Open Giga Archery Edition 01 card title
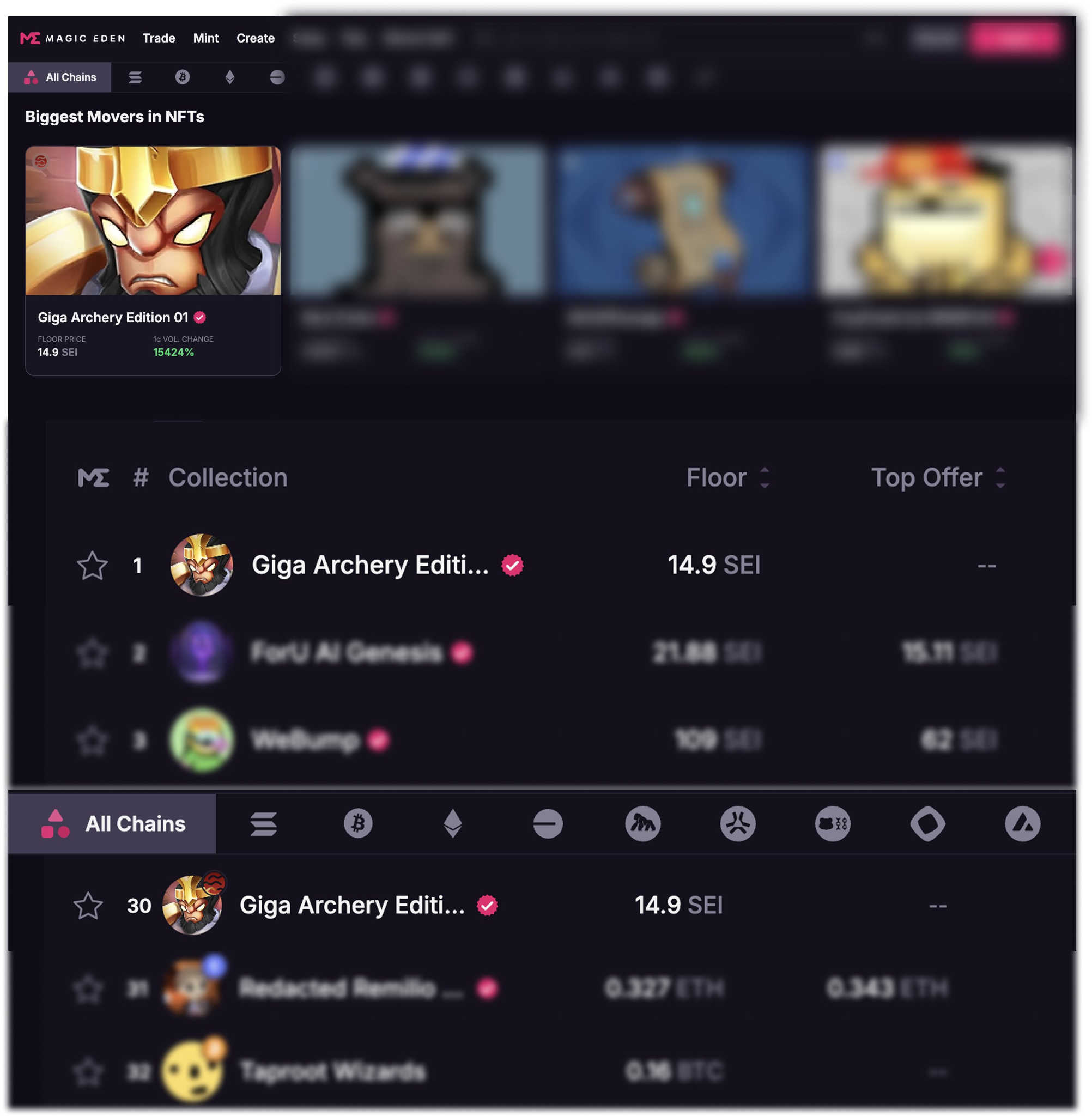The height and width of the screenshot is (1116, 1092). [x=113, y=317]
